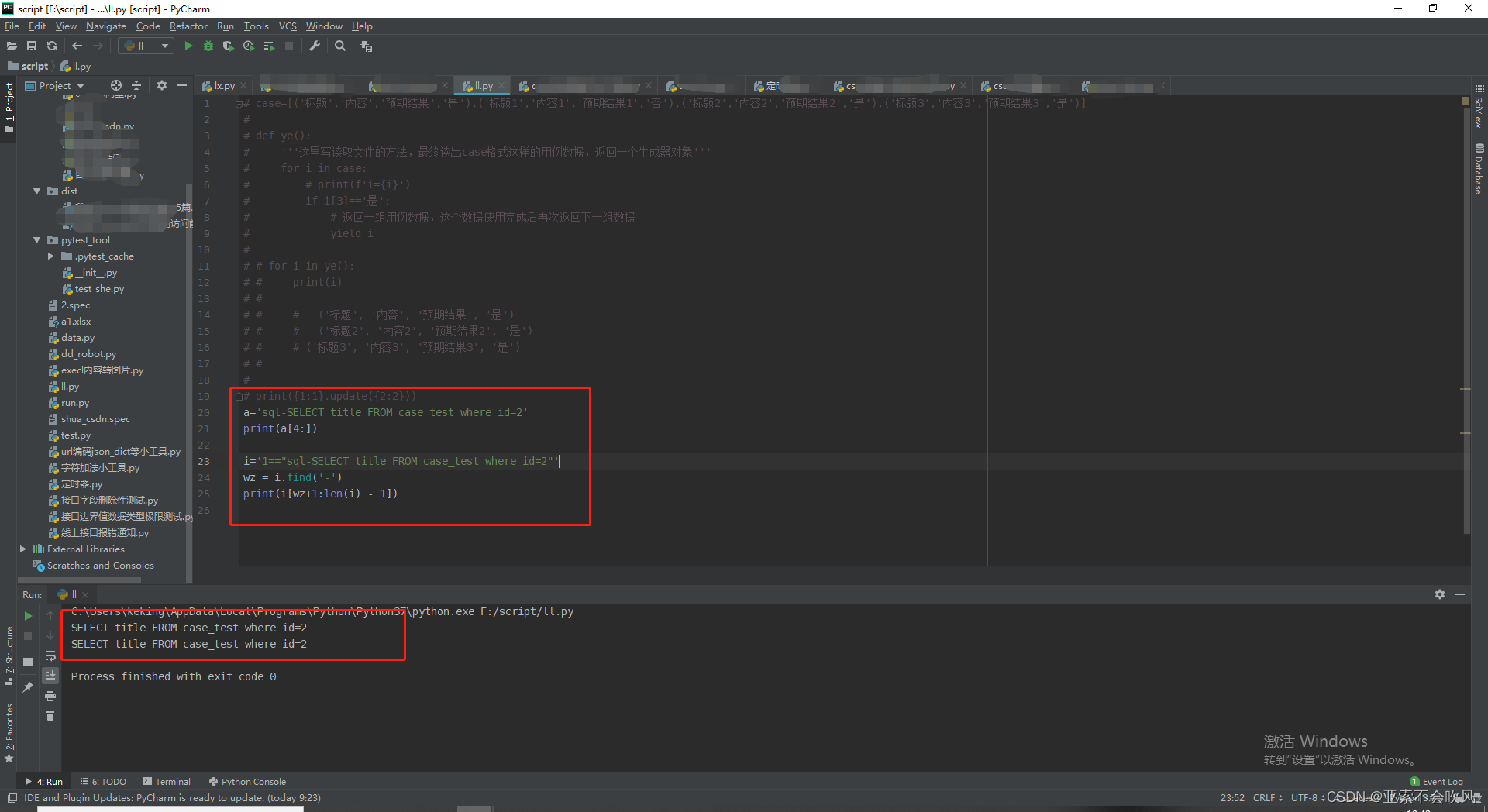Viewport: 1488px width, 812px height.
Task: Run the script with the green play icon
Action: pos(188,46)
